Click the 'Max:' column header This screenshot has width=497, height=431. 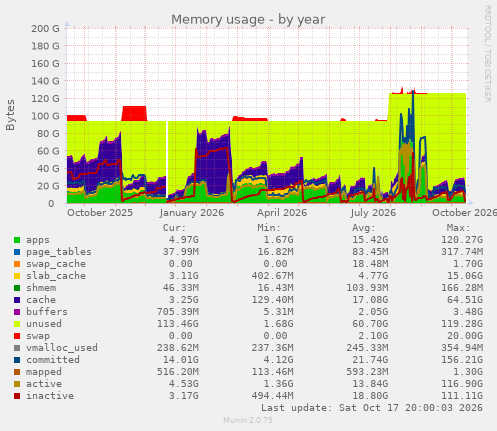pos(458,228)
